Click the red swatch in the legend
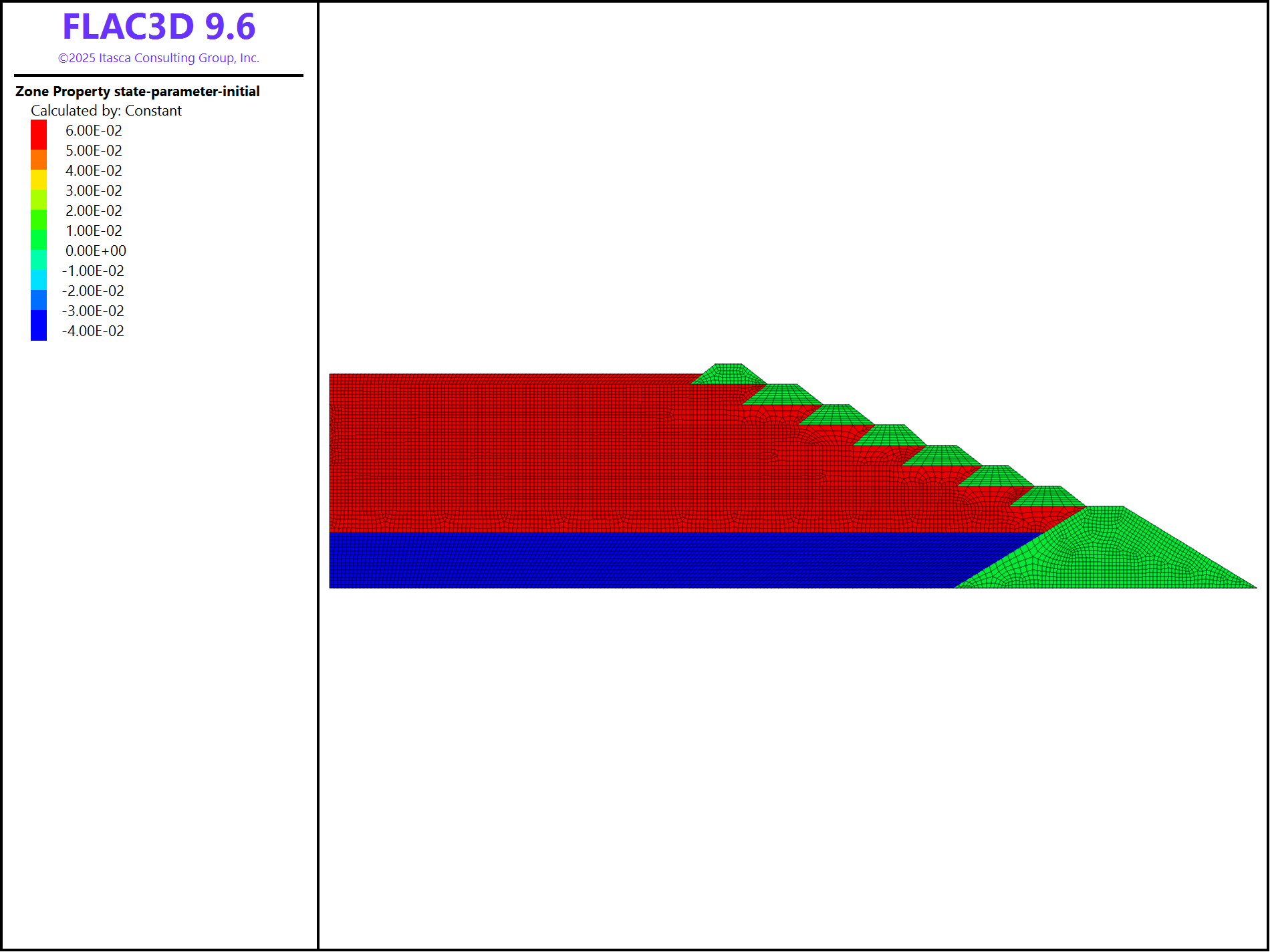 39,135
